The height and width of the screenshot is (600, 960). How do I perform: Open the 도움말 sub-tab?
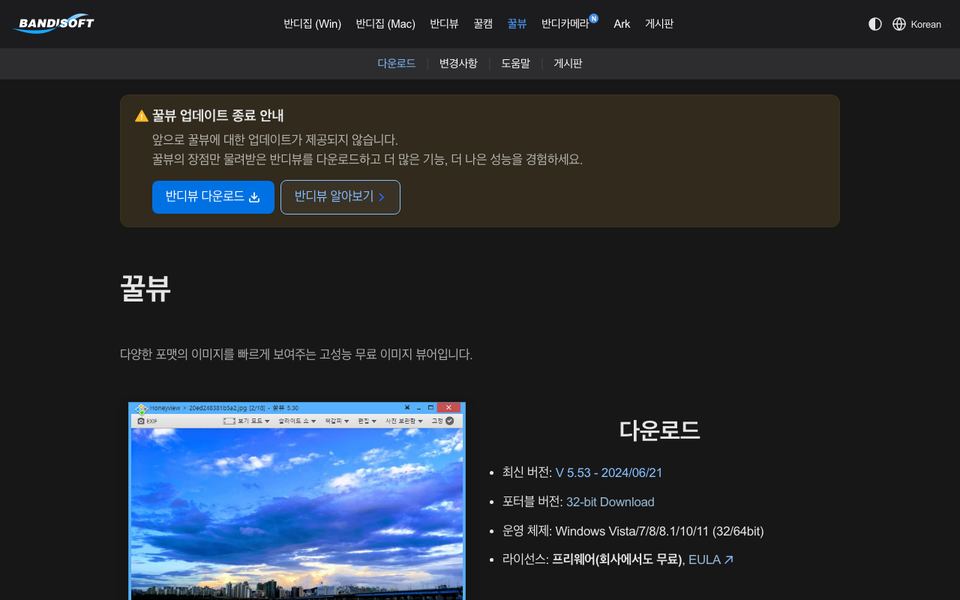point(516,63)
